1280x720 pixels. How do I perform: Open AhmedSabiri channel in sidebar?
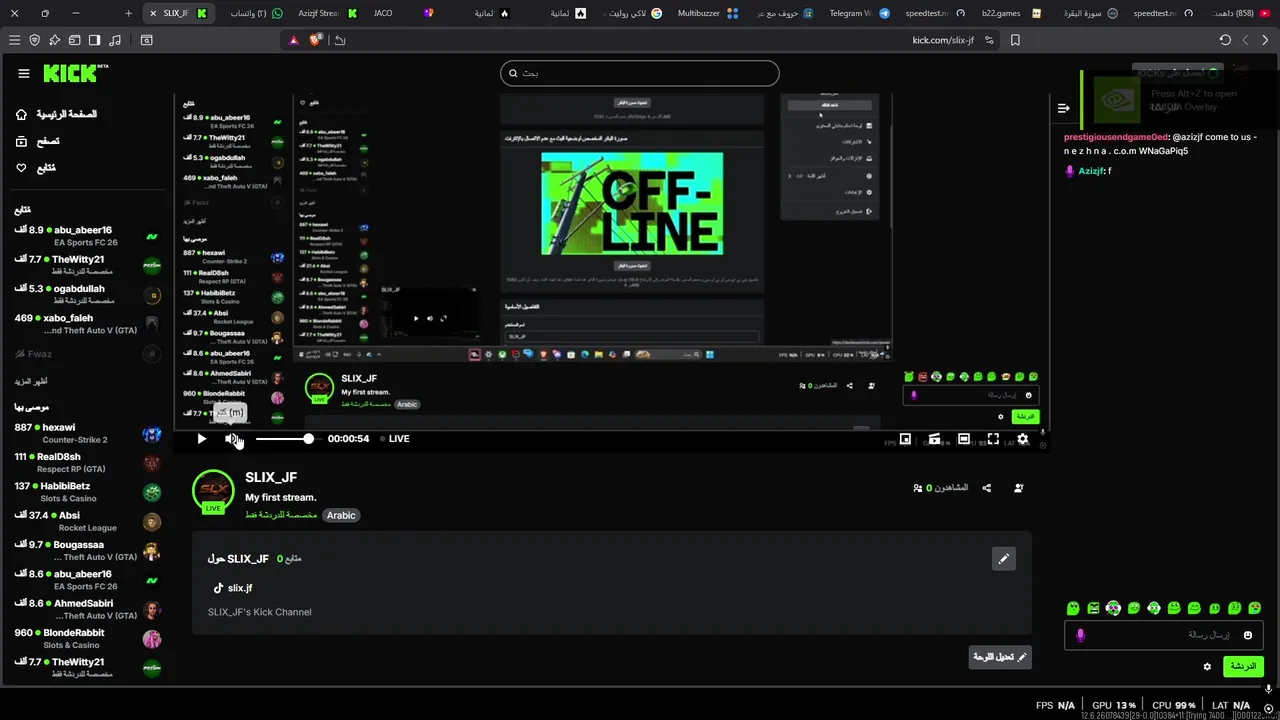pos(88,609)
